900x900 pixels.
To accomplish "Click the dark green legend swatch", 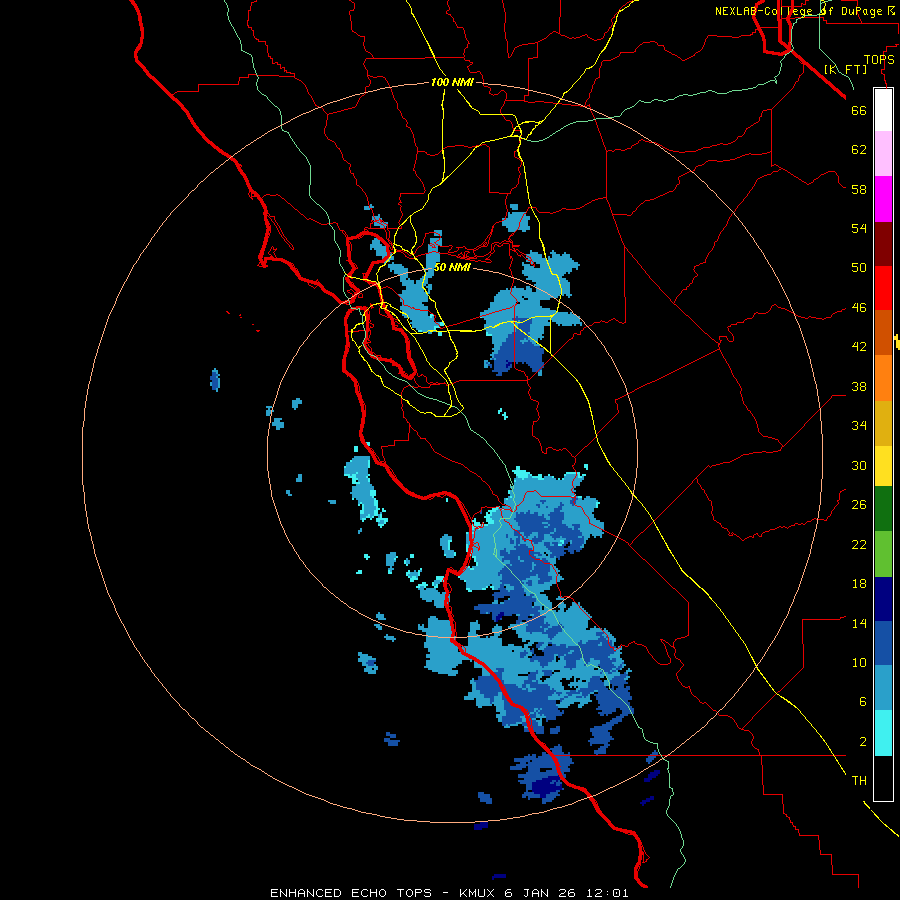I will (883, 509).
